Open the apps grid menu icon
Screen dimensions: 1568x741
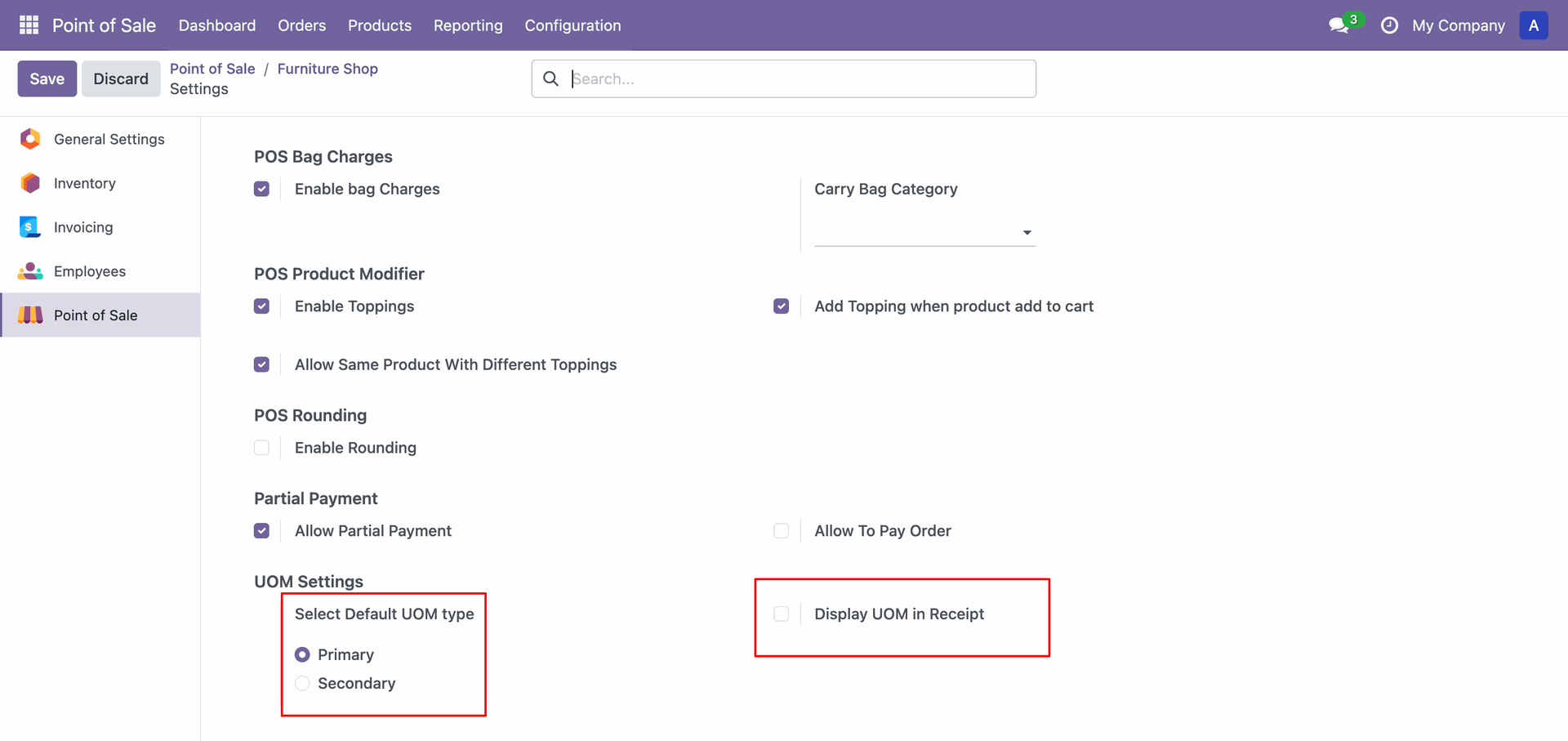coord(29,25)
